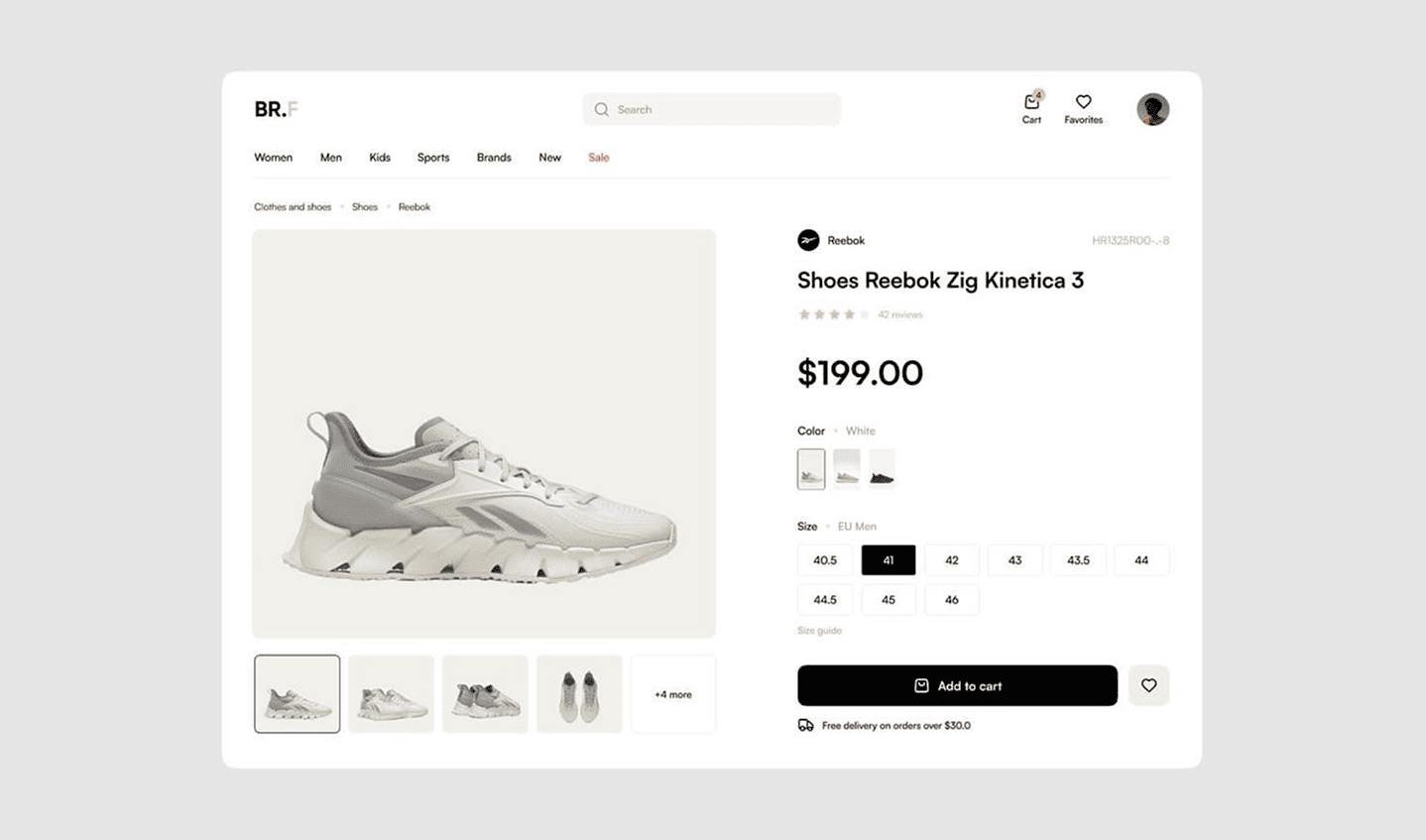Screen dimensions: 1426x840
Task: Click the user profile avatar
Action: (1152, 109)
